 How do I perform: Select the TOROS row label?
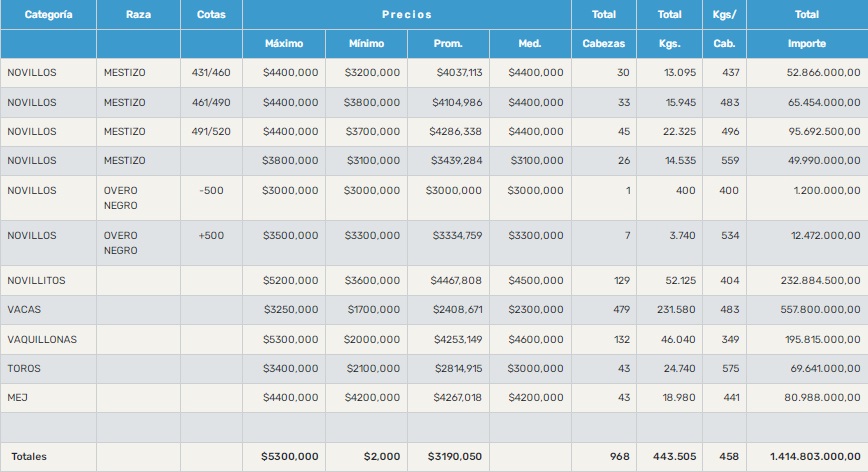click(23, 369)
